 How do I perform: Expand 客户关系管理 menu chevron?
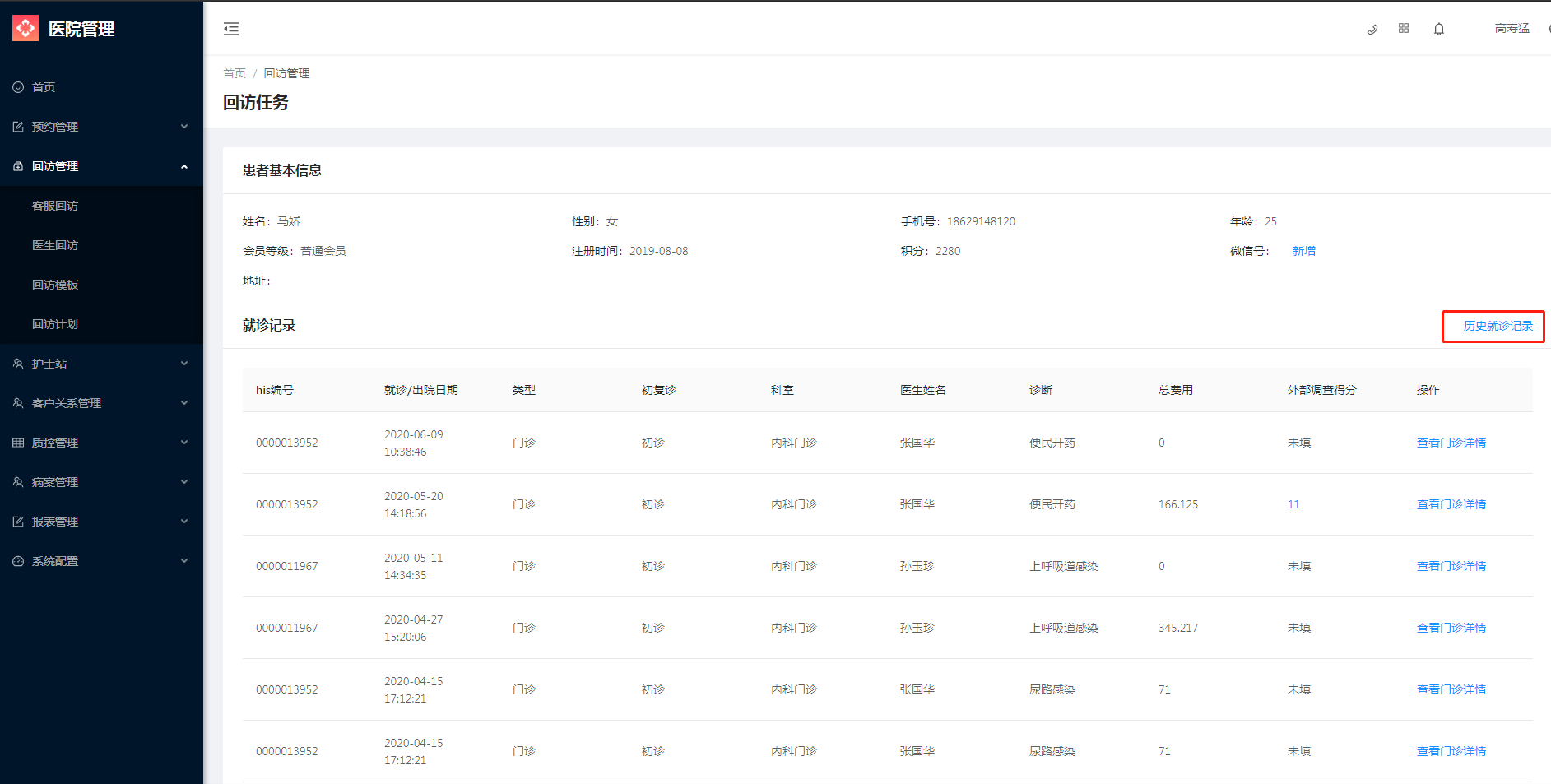(184, 403)
